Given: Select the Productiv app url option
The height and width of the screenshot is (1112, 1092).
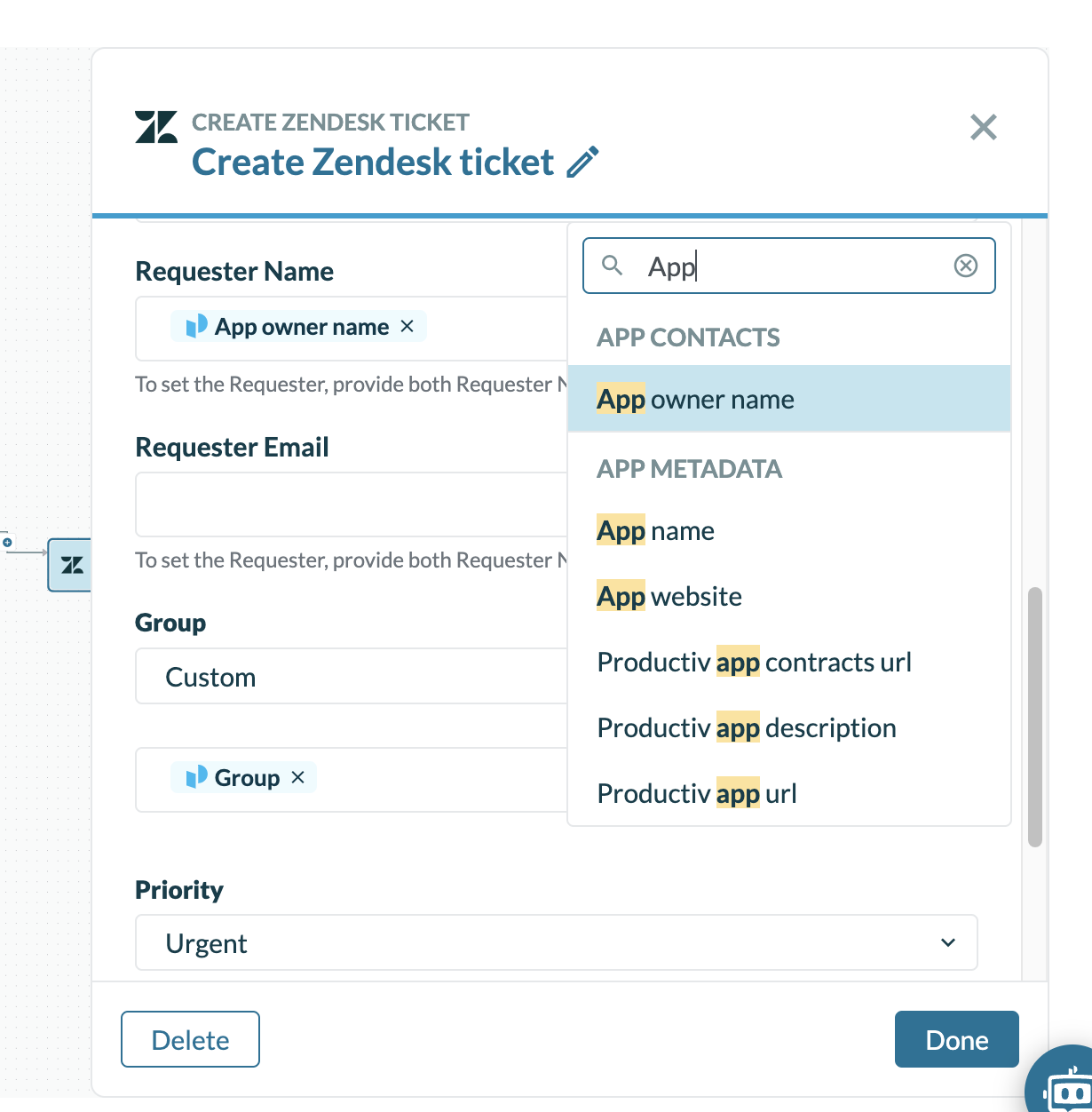Looking at the screenshot, I should pos(697,794).
